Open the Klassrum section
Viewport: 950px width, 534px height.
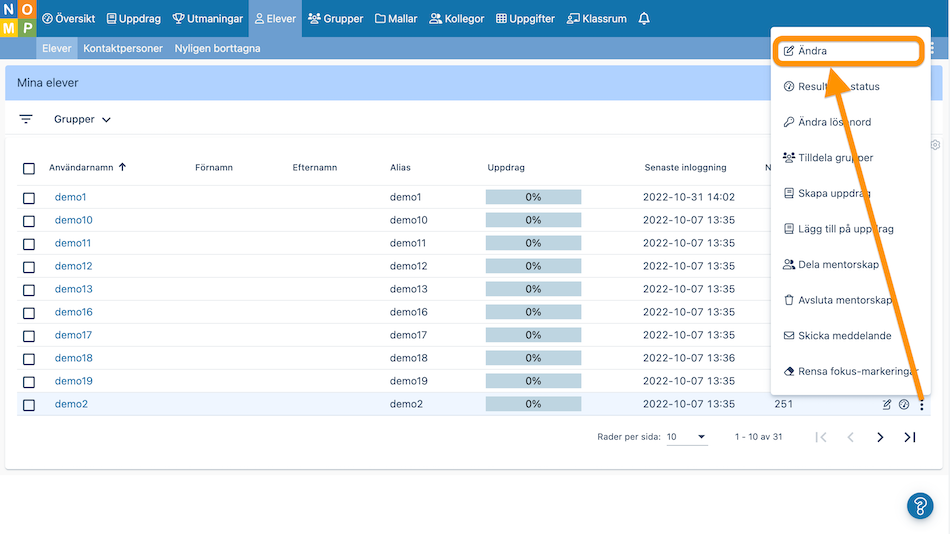(x=597, y=19)
